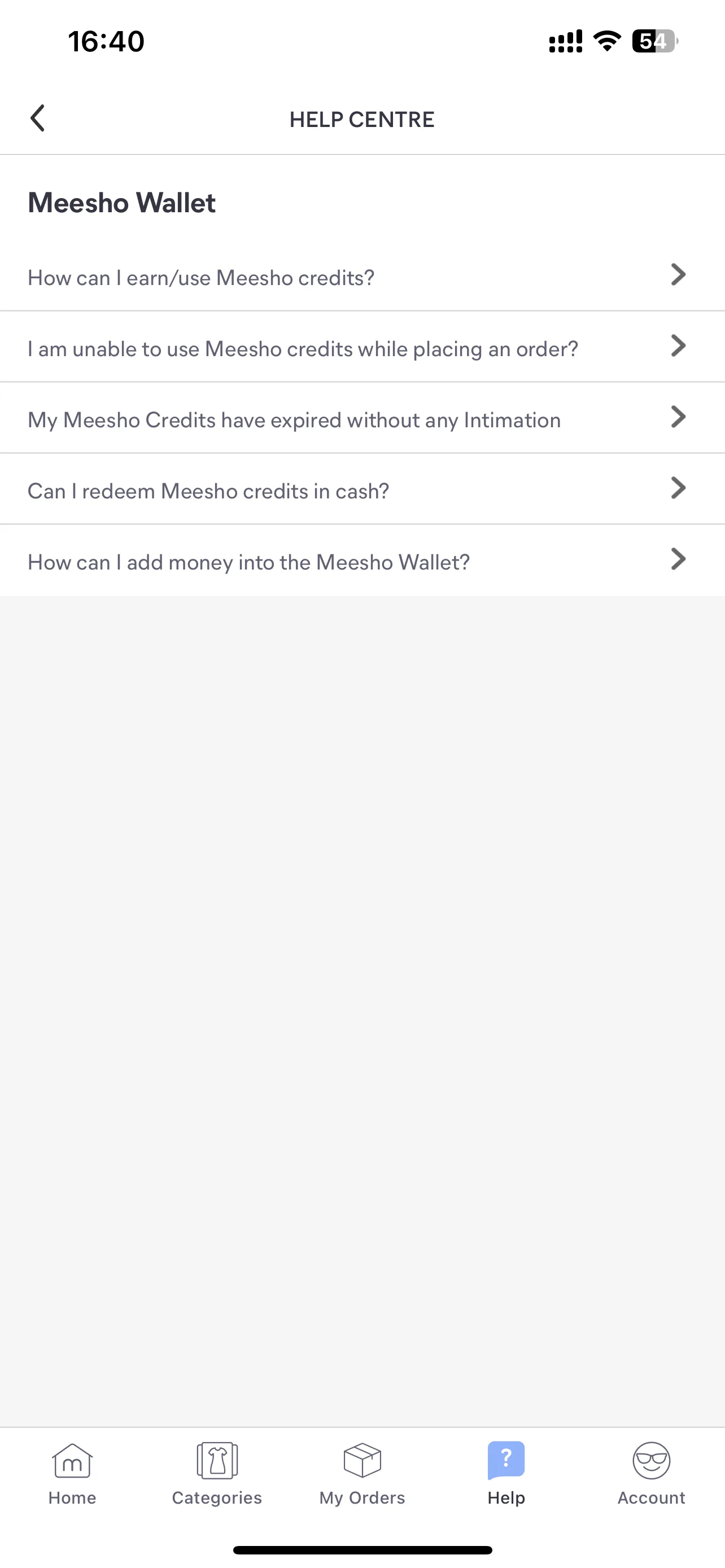Screen dimensions: 725x1568
Task: Tap the cellular signal bars icon
Action: click(566, 41)
